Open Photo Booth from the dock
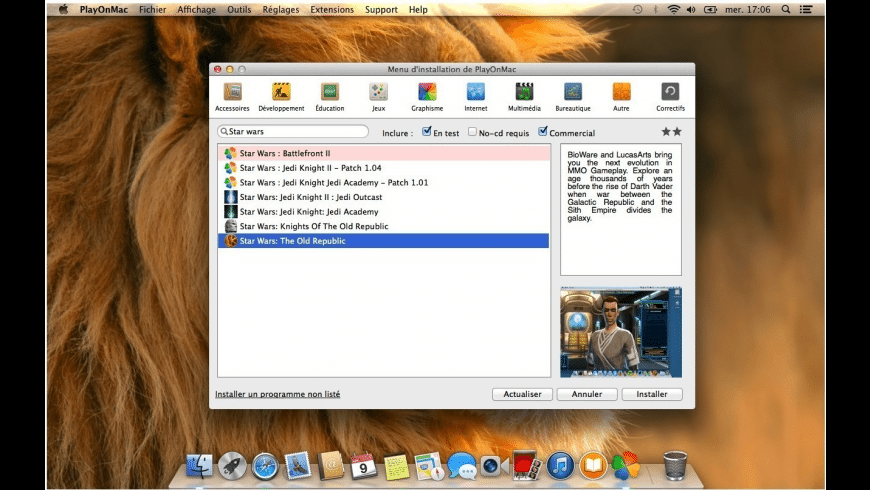The width and height of the screenshot is (870, 490). (x=525, y=466)
